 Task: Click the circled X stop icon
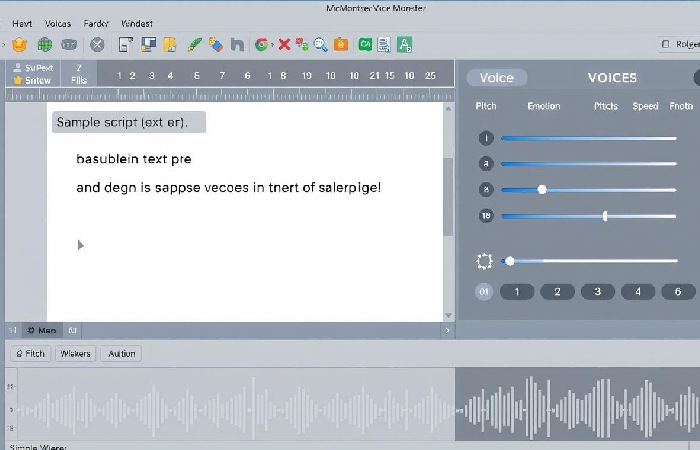click(97, 44)
